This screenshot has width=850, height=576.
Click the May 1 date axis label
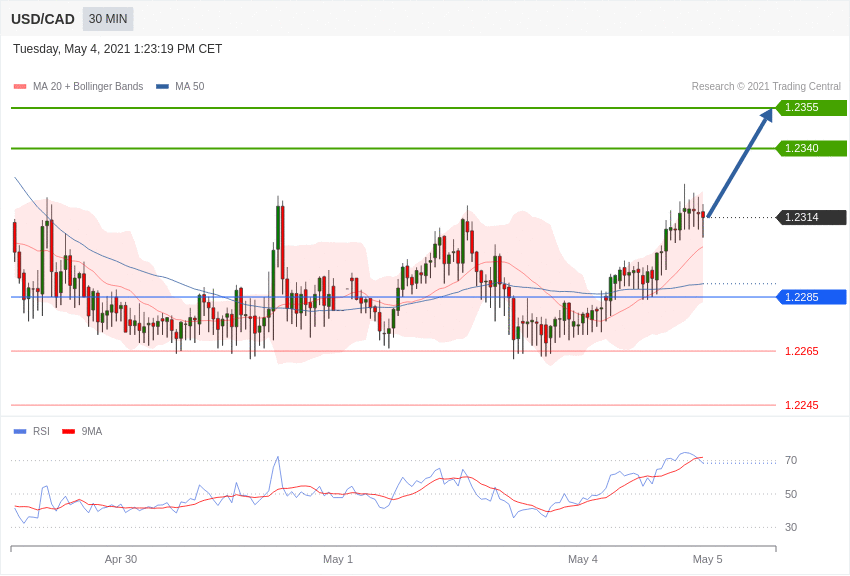click(338, 559)
